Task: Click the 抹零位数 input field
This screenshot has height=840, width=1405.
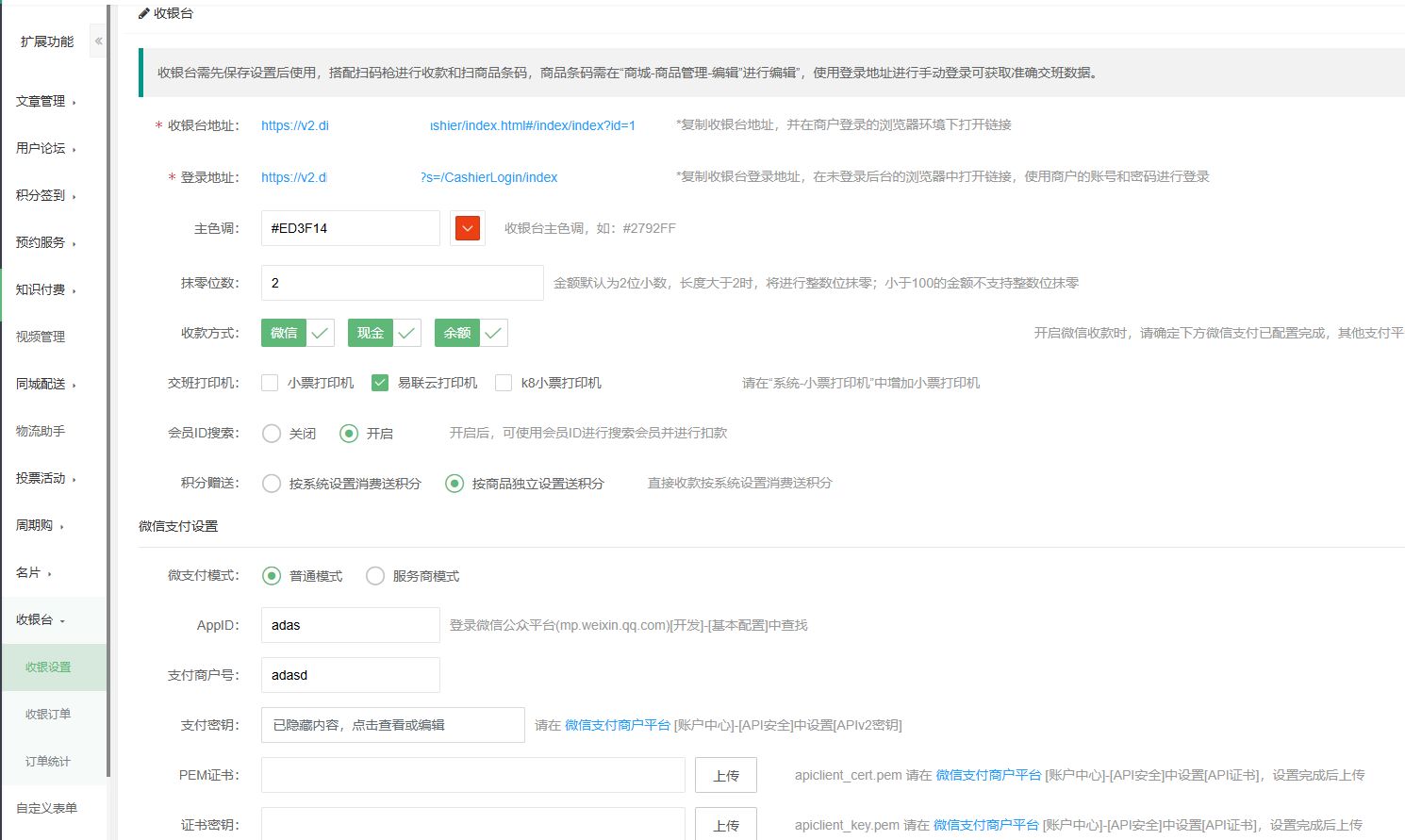Action: coord(402,283)
